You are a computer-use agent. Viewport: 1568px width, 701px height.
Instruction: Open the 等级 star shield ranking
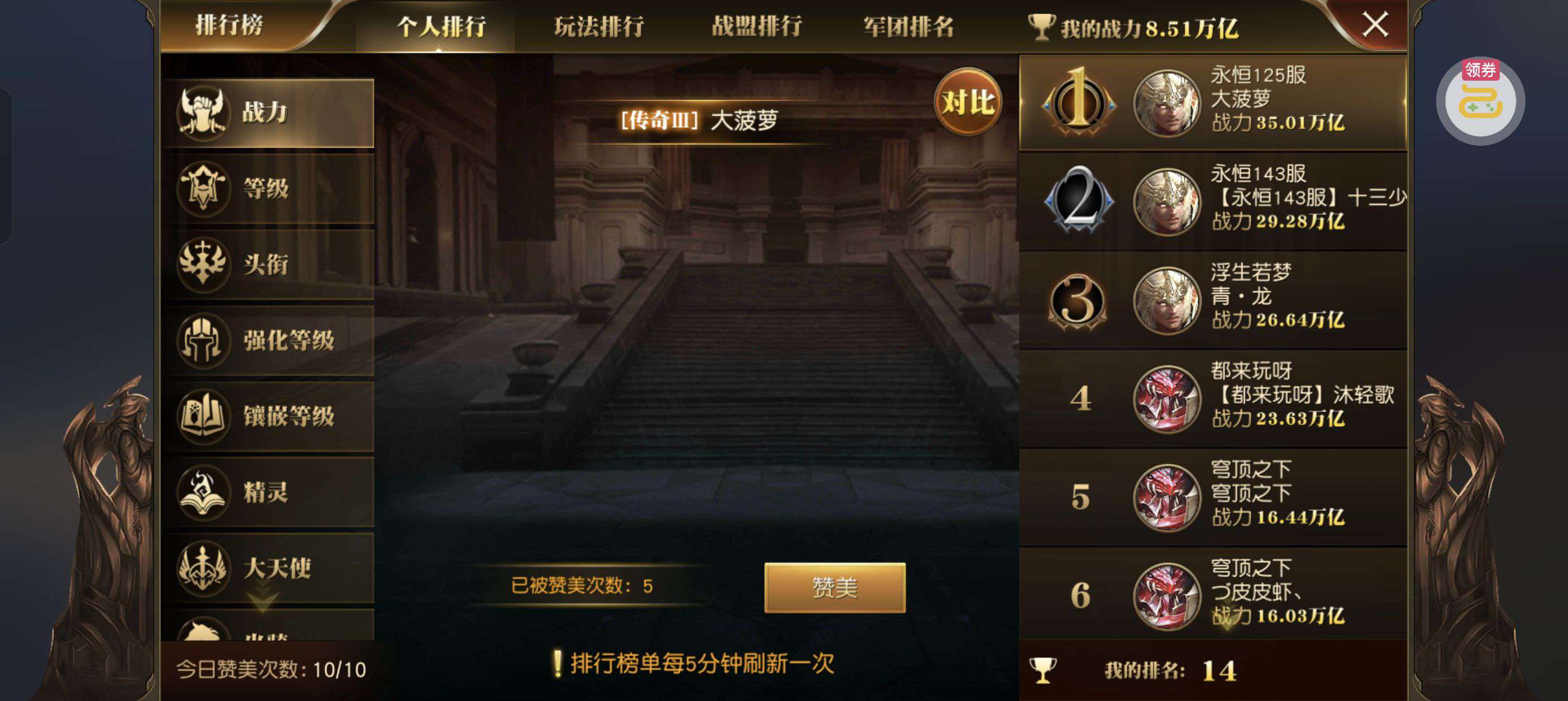[268, 189]
